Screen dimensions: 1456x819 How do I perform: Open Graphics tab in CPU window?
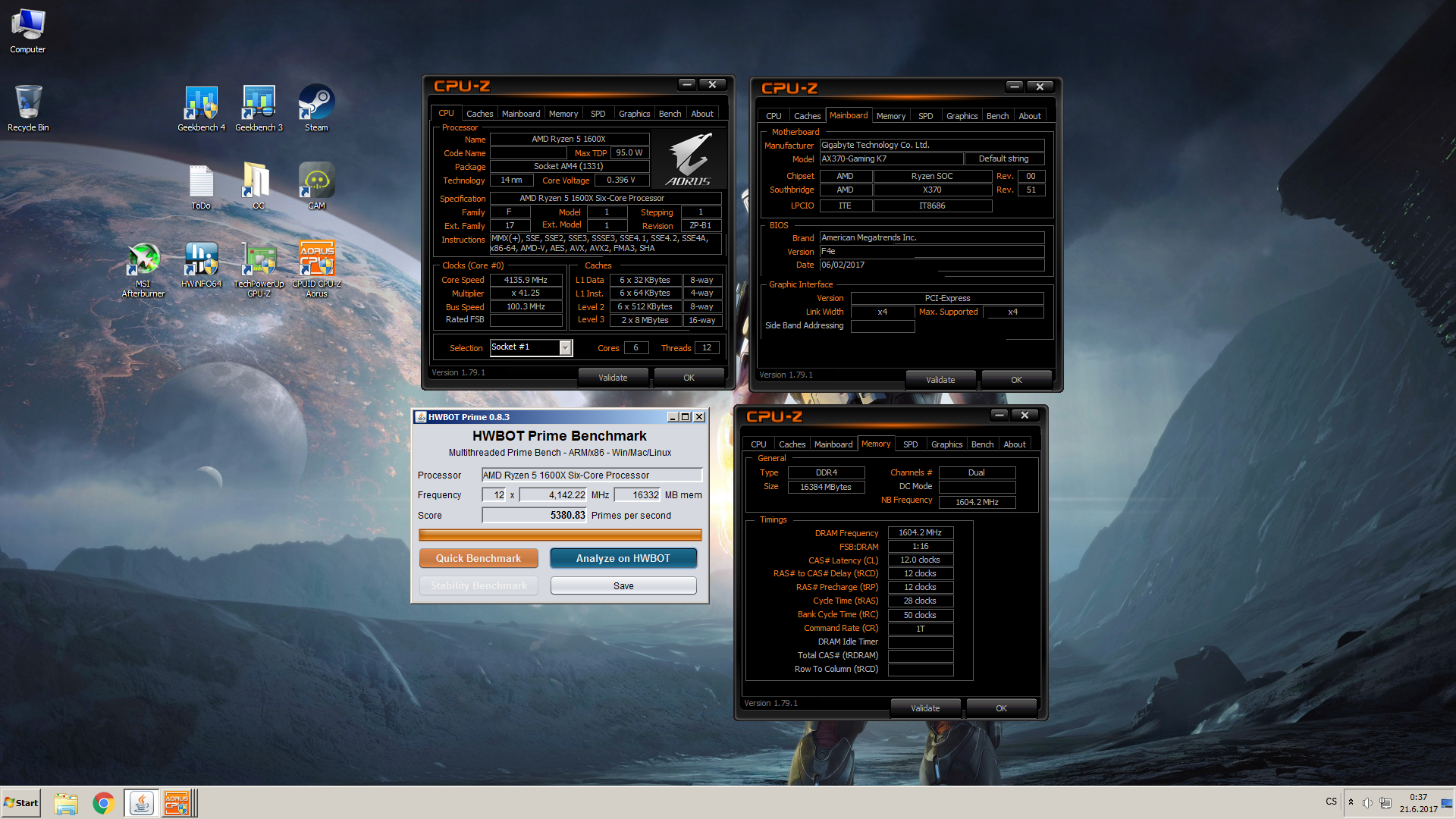tap(634, 114)
